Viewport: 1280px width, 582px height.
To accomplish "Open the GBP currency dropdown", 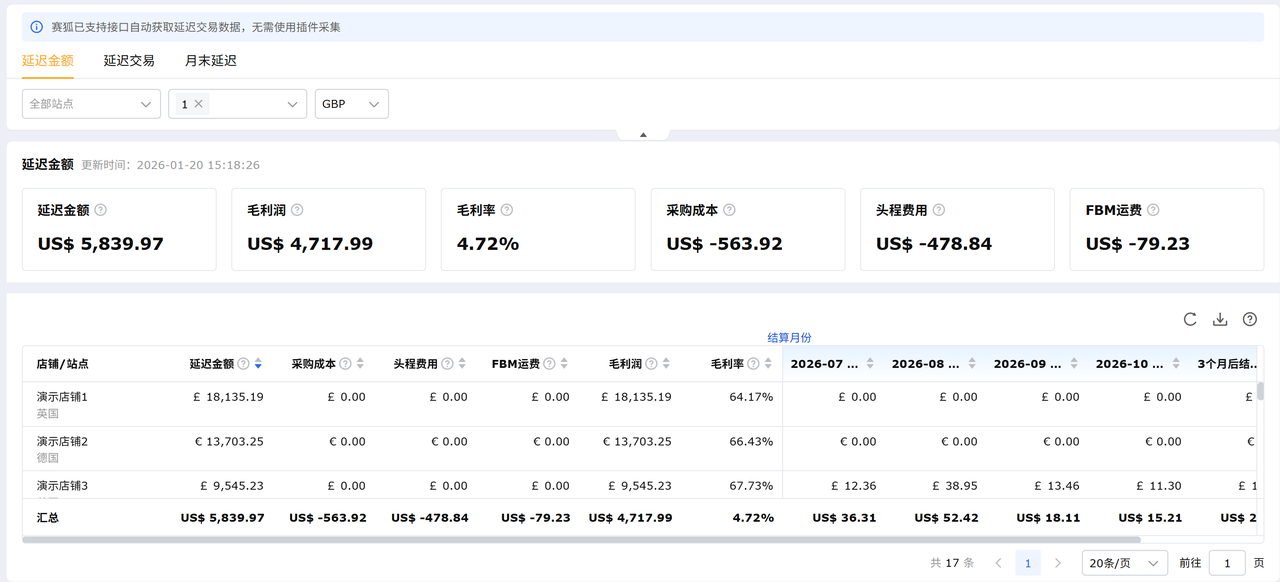I will 351,104.
